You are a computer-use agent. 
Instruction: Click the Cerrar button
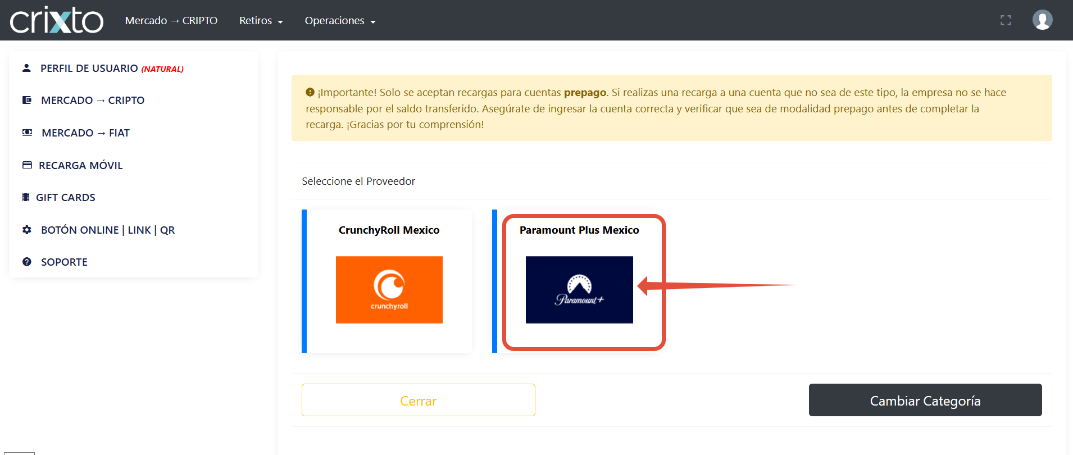pos(418,400)
